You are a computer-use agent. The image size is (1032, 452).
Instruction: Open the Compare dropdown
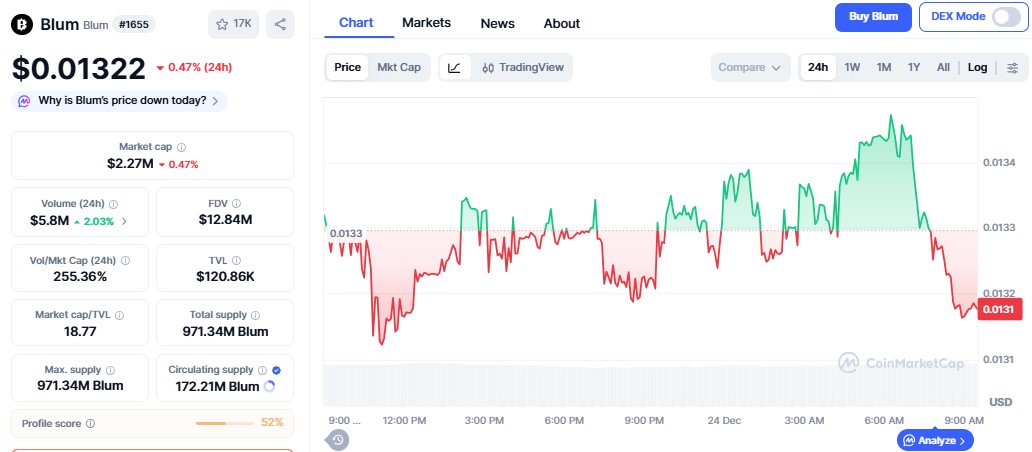pos(750,67)
